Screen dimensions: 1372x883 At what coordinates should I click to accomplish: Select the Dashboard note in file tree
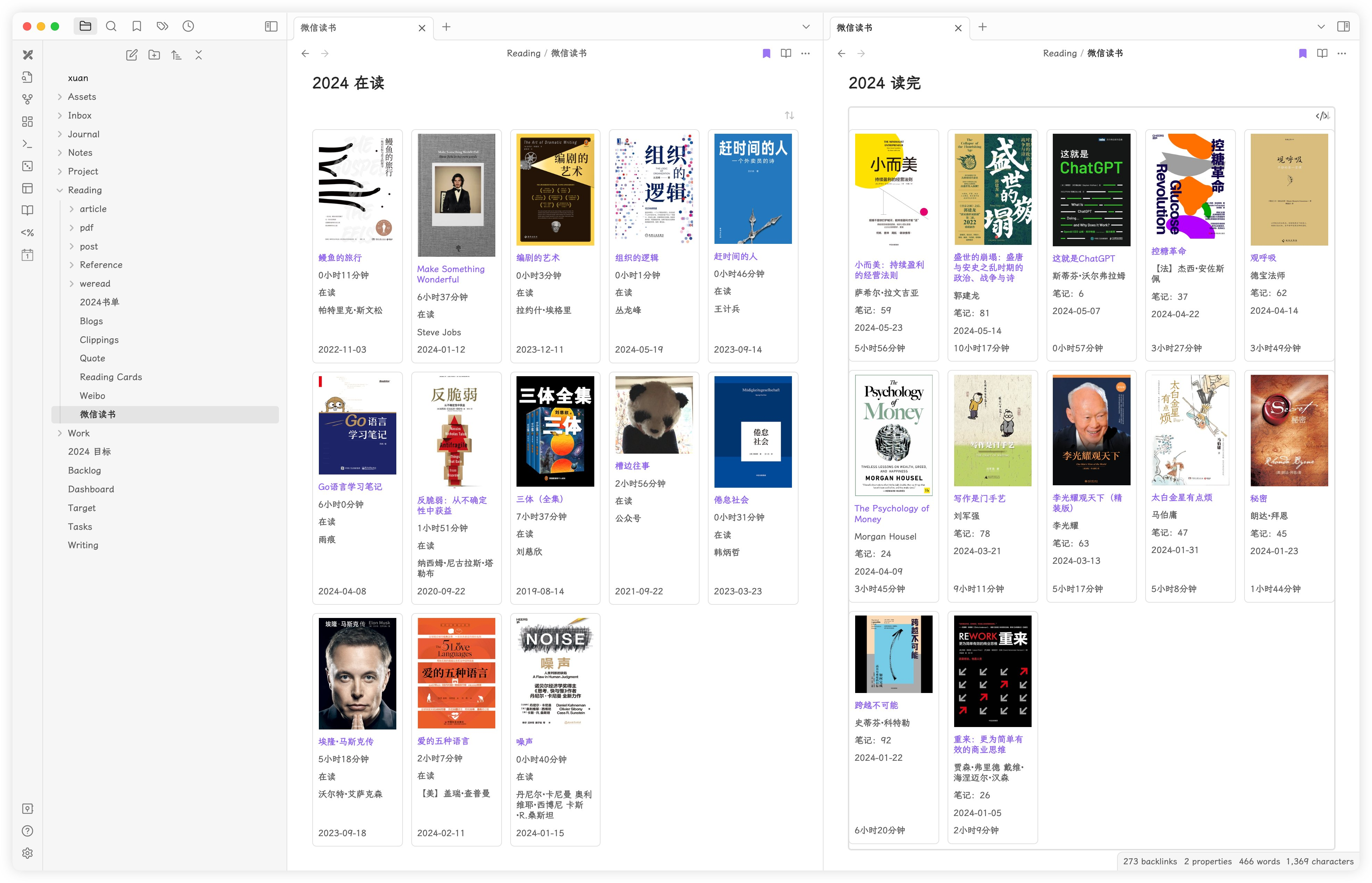(91, 489)
